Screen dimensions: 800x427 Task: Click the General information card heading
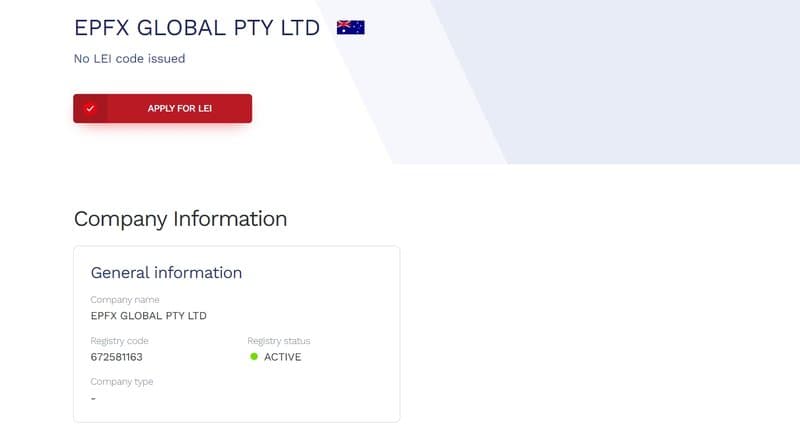(x=166, y=272)
